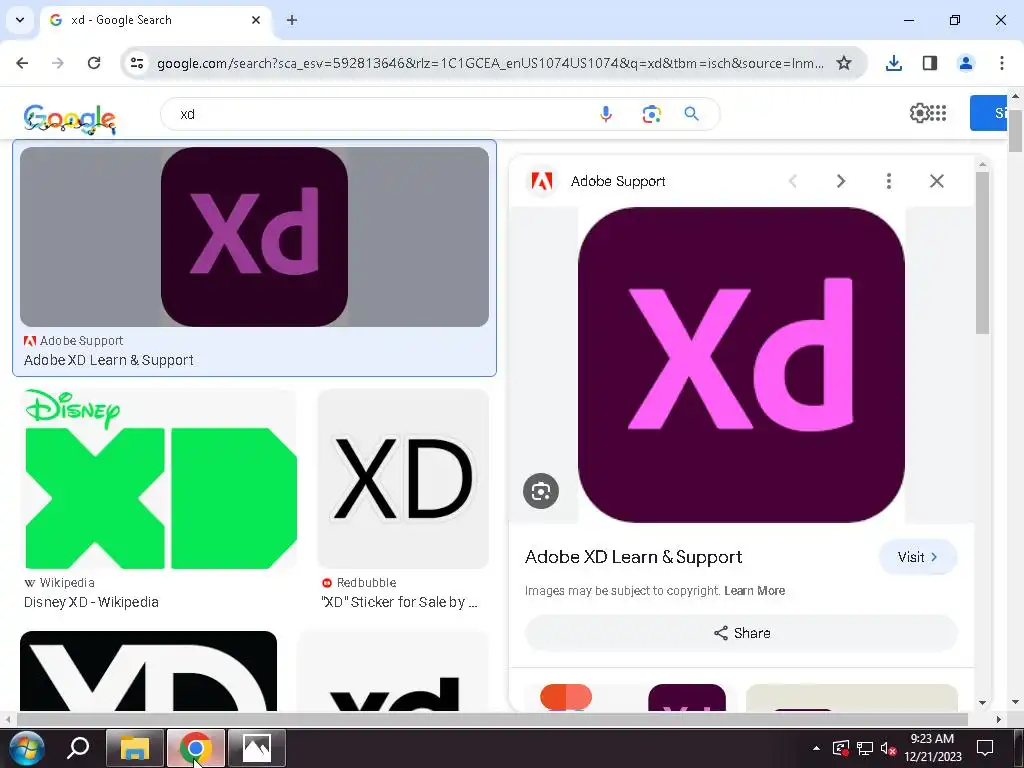Open Chrome downloads icon
Image resolution: width=1024 pixels, height=768 pixels.
pos(893,63)
